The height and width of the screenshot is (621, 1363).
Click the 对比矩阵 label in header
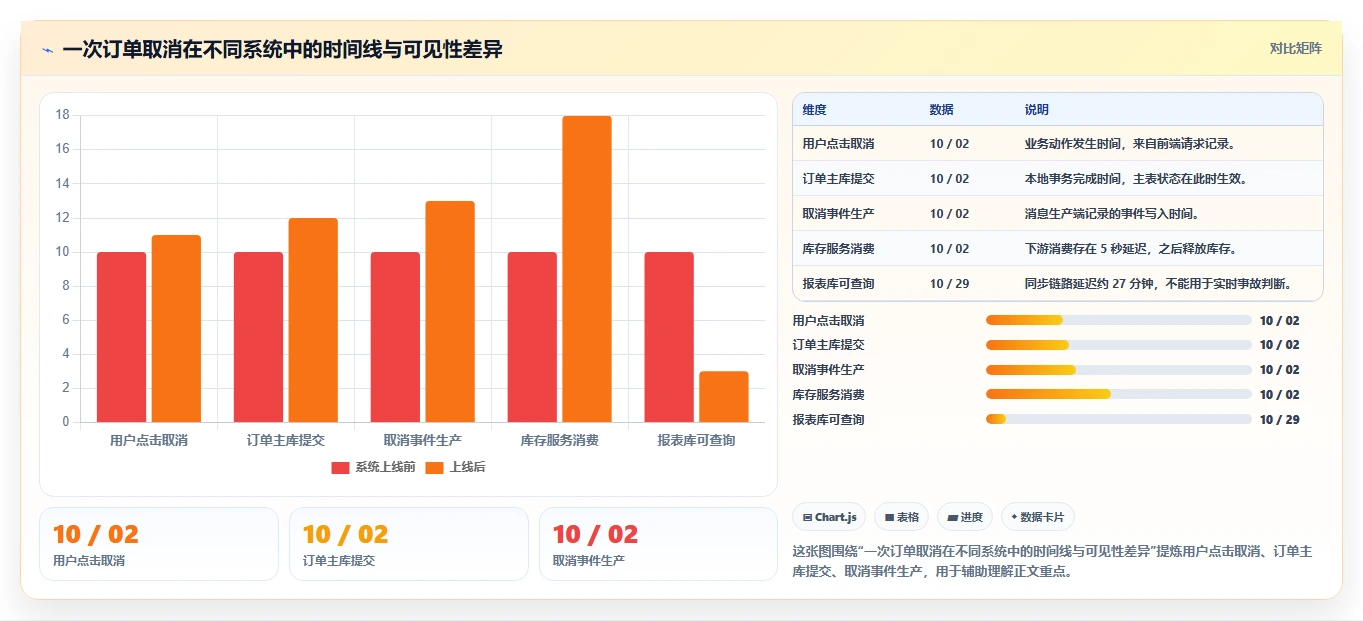click(1295, 48)
